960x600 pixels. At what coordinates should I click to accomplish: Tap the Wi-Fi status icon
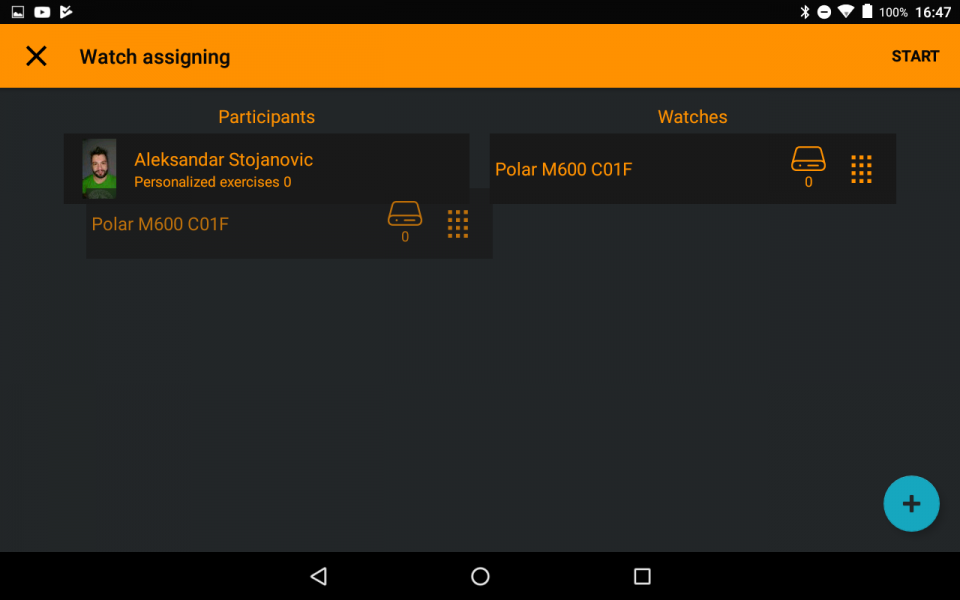coord(846,12)
